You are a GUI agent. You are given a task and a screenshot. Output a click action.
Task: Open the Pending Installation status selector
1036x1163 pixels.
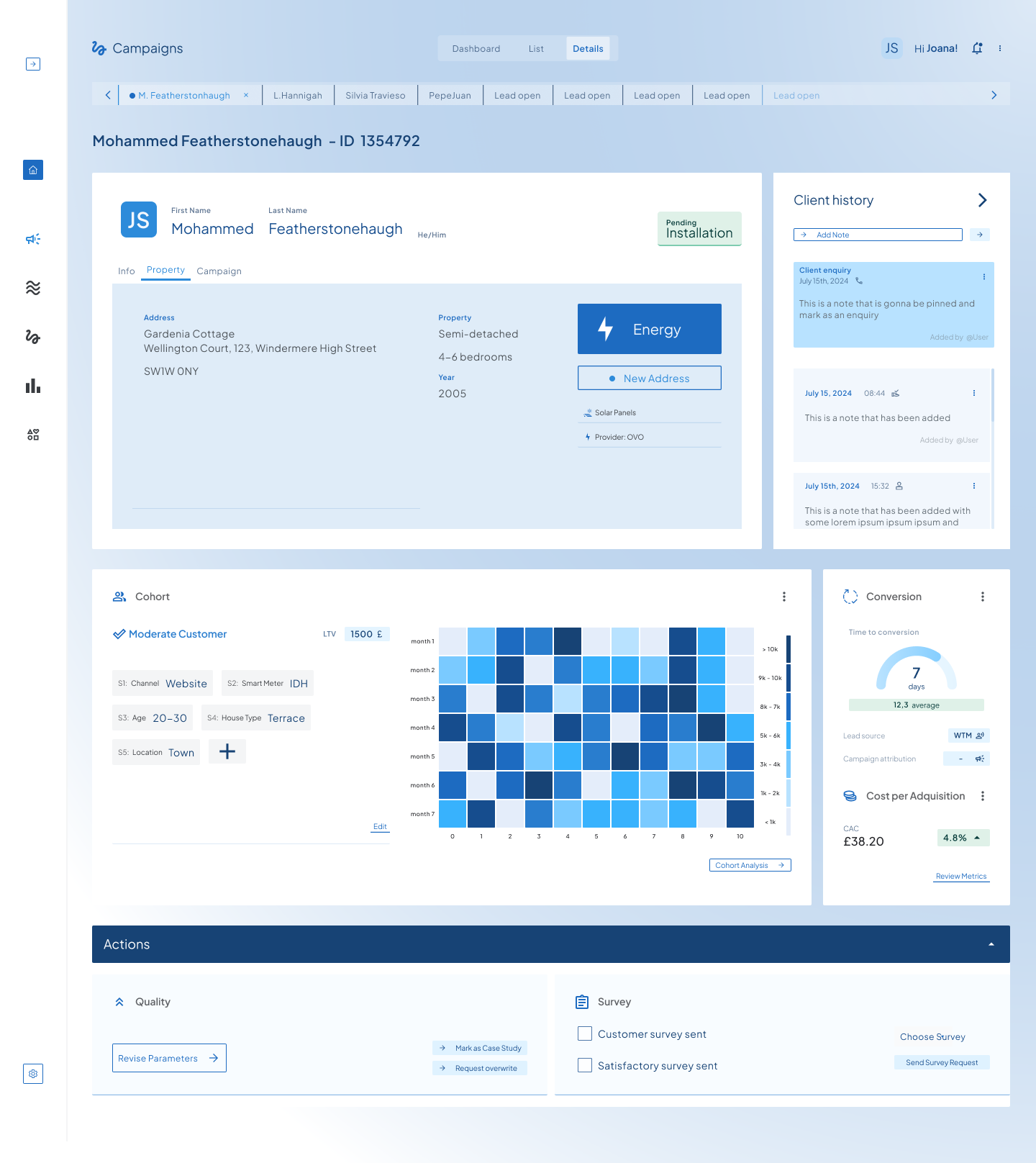[x=699, y=229]
